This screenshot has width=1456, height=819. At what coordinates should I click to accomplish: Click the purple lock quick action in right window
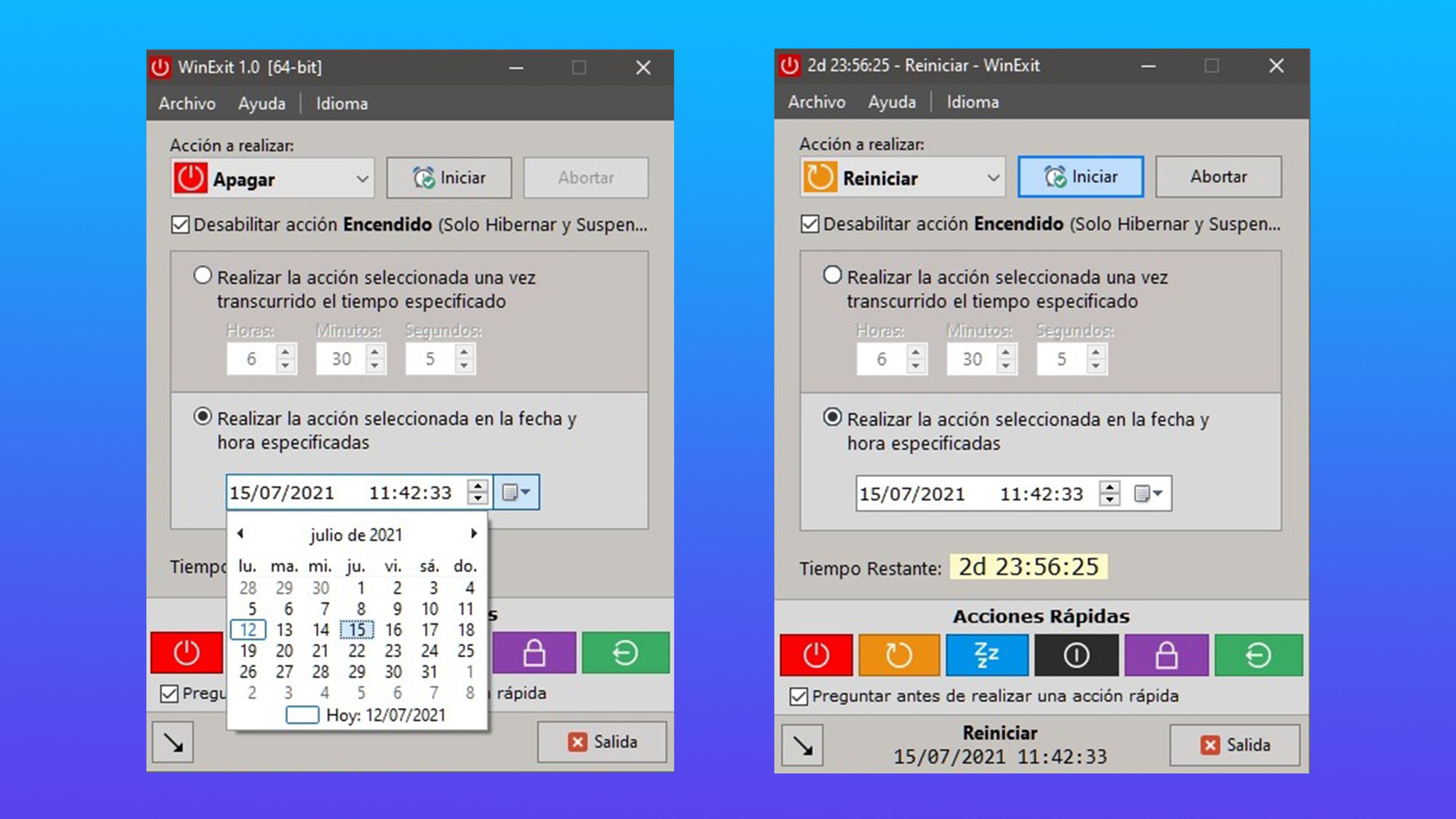1166,655
